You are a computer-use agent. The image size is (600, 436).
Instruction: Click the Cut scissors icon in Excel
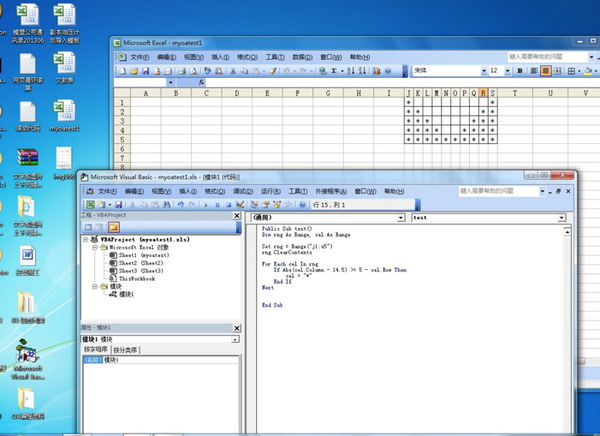[x=233, y=71]
